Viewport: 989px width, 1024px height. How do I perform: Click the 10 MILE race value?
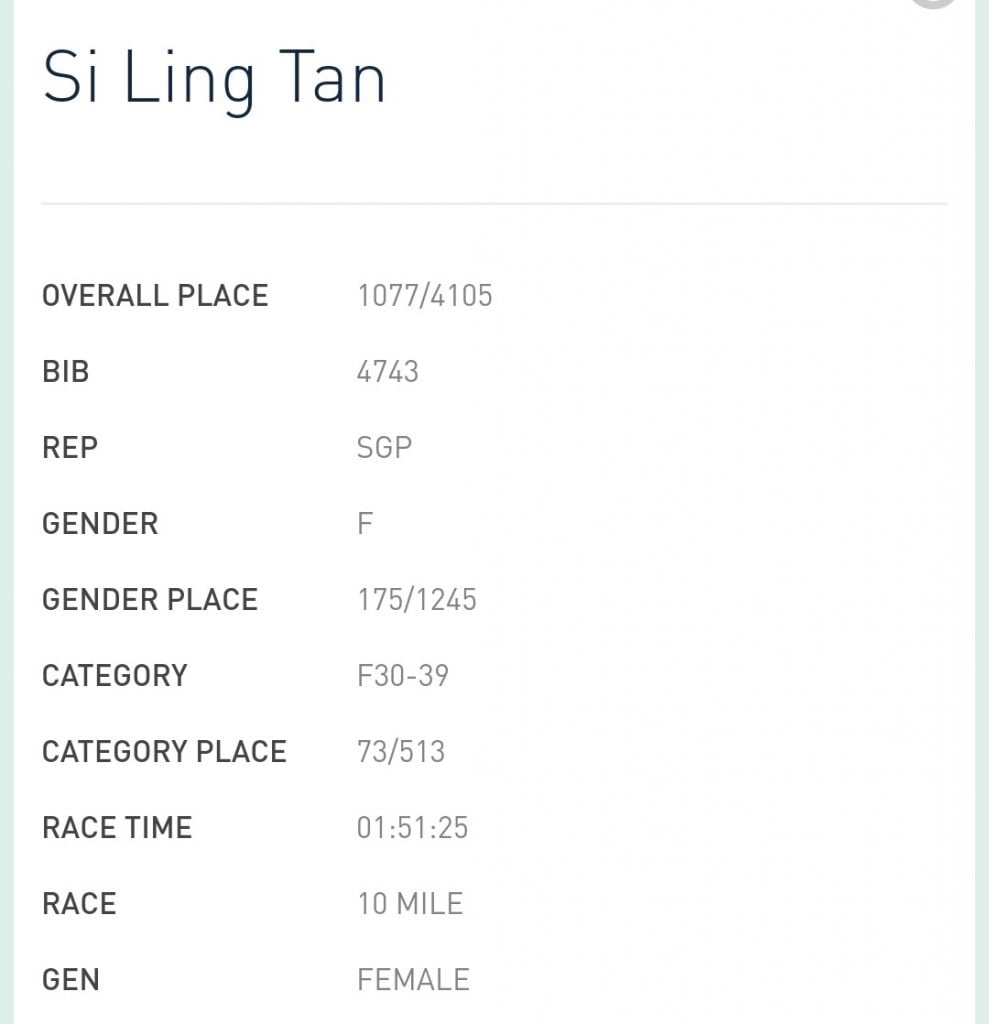coord(410,904)
